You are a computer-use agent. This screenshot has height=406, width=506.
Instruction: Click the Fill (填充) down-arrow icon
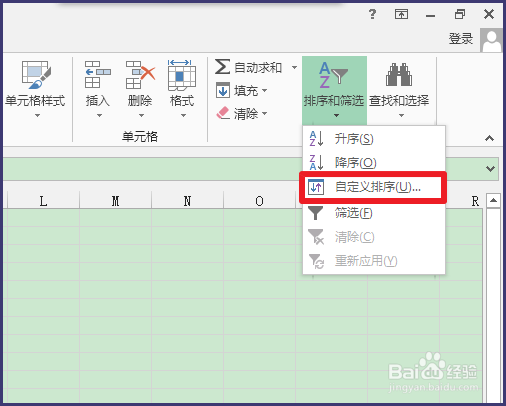pos(223,90)
